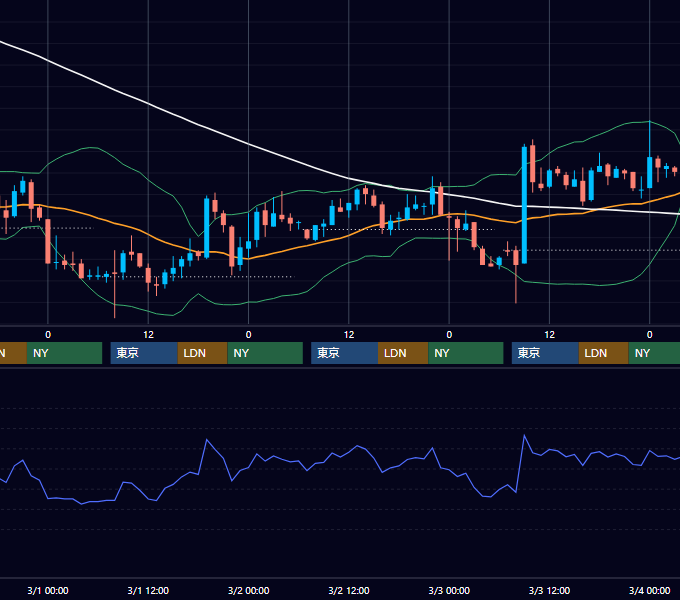Select the 東京 session bar on 3/2
Image resolution: width=680 pixels, height=600 pixels.
[345, 353]
